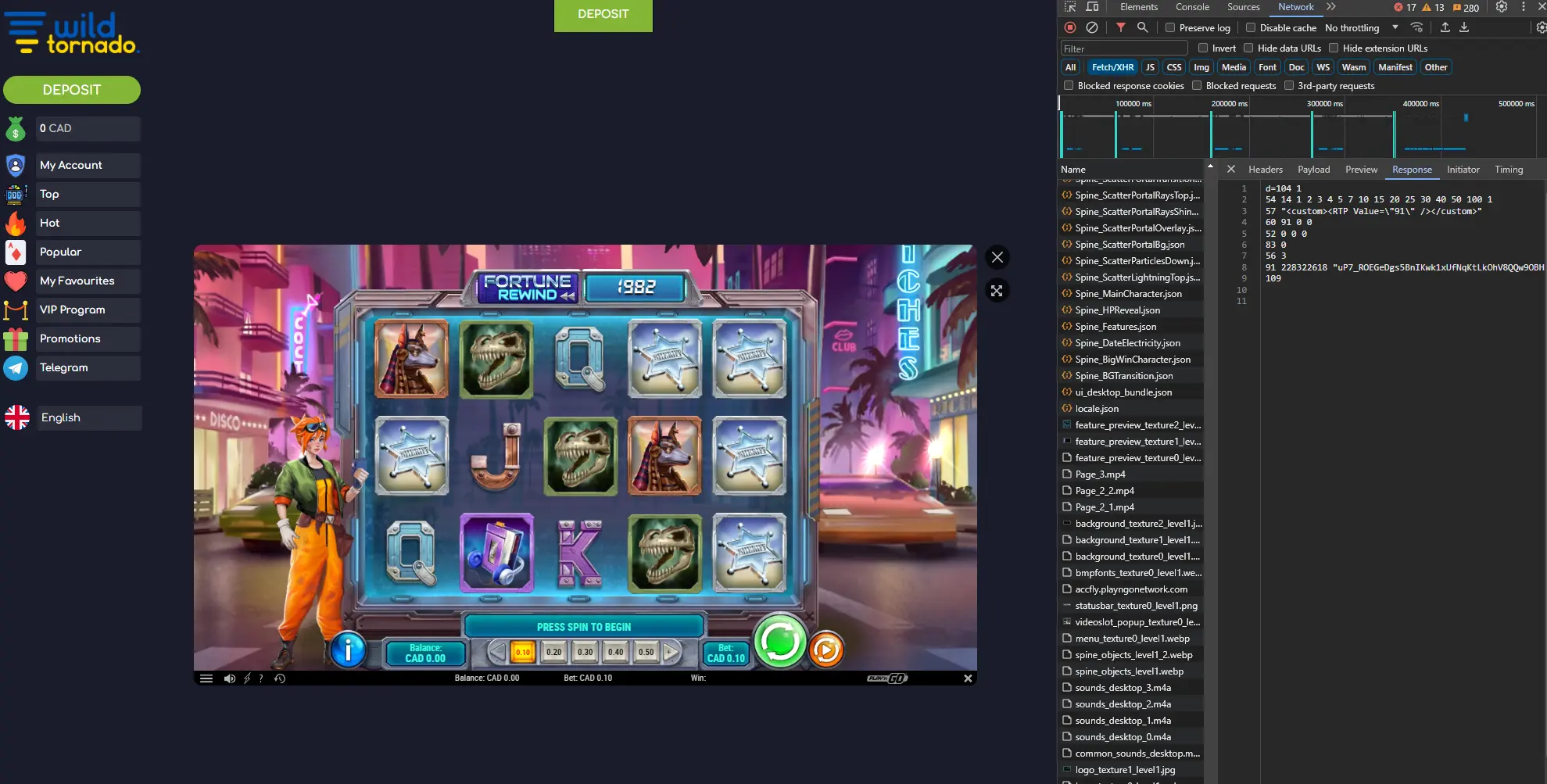Image resolution: width=1547 pixels, height=784 pixels.
Task: Open network search magnifier
Action: (x=1142, y=27)
